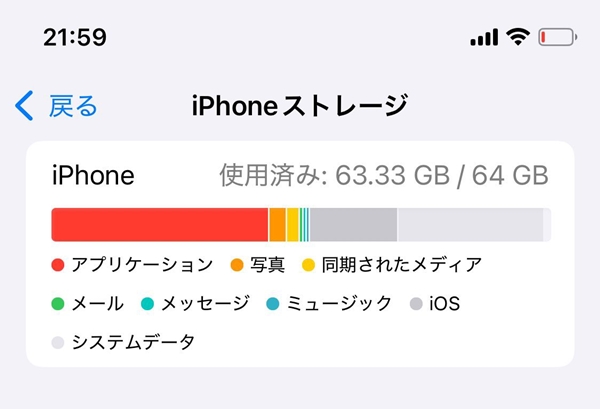The height and width of the screenshot is (409, 600).
Task: Select the teal メッセージ legend dot
Action: (147, 304)
